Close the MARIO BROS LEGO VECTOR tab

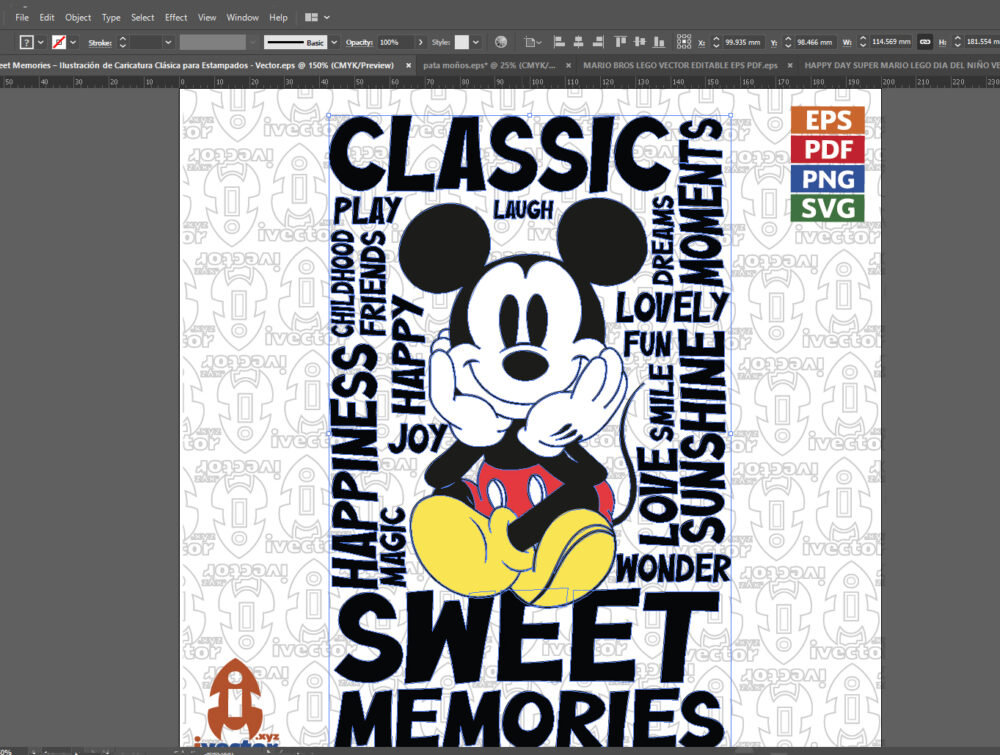[790, 65]
